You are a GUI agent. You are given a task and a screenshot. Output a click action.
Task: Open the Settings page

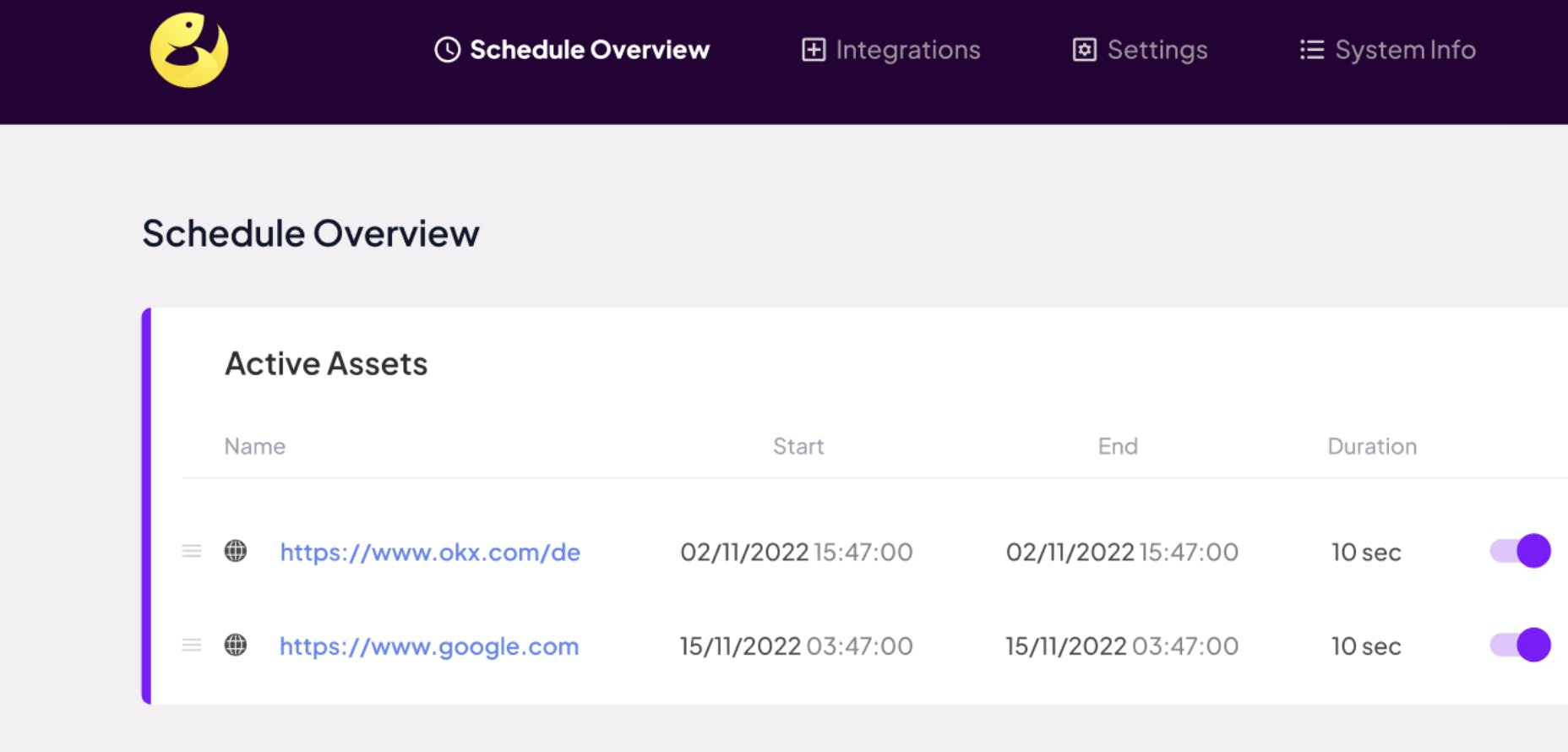pyautogui.click(x=1140, y=50)
